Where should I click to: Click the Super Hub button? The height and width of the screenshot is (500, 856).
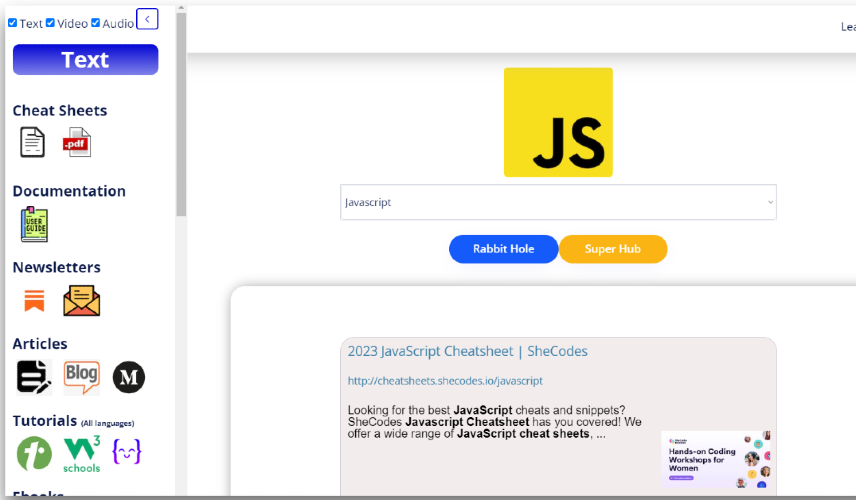(x=613, y=249)
